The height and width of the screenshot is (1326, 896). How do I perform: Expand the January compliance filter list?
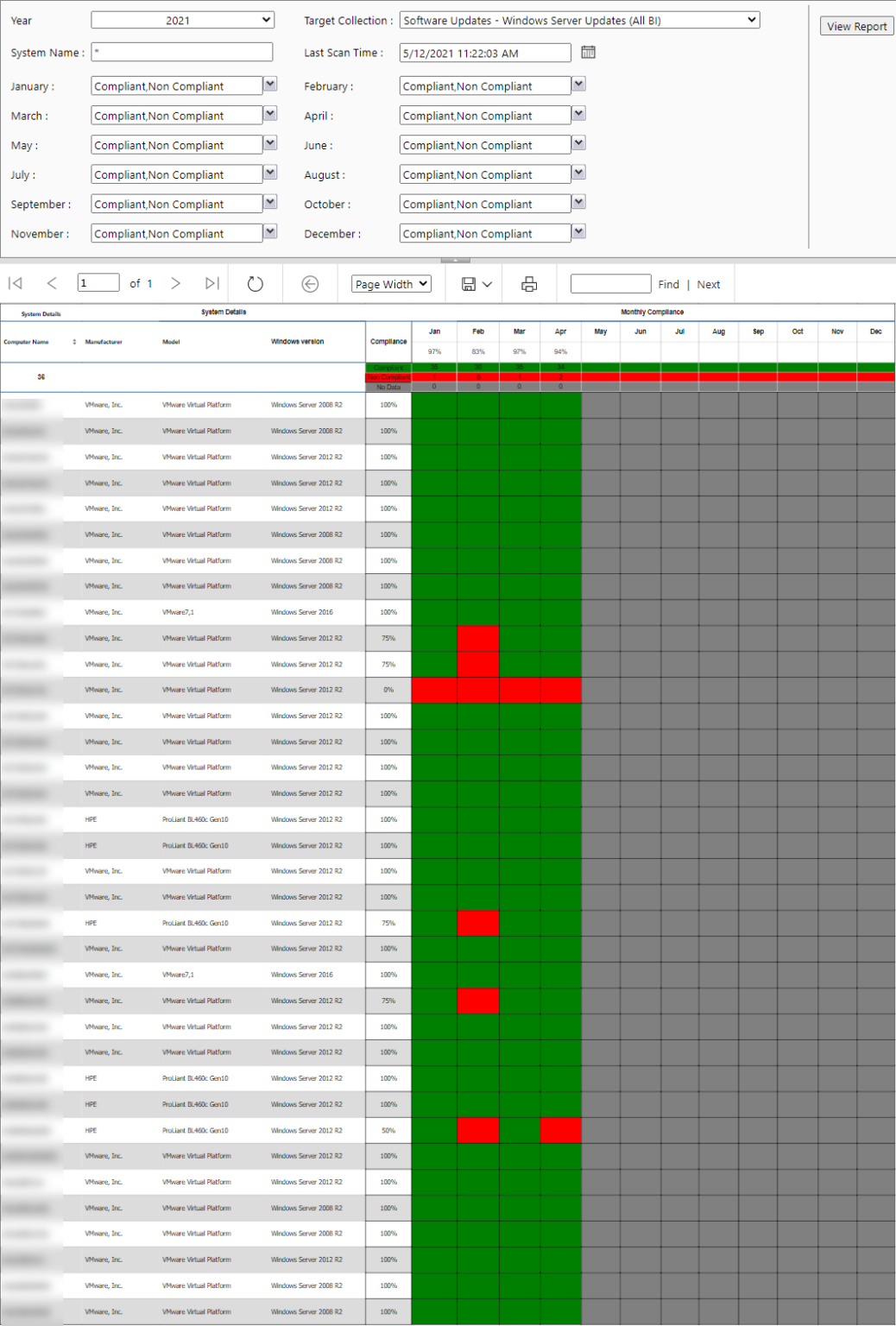[x=270, y=85]
